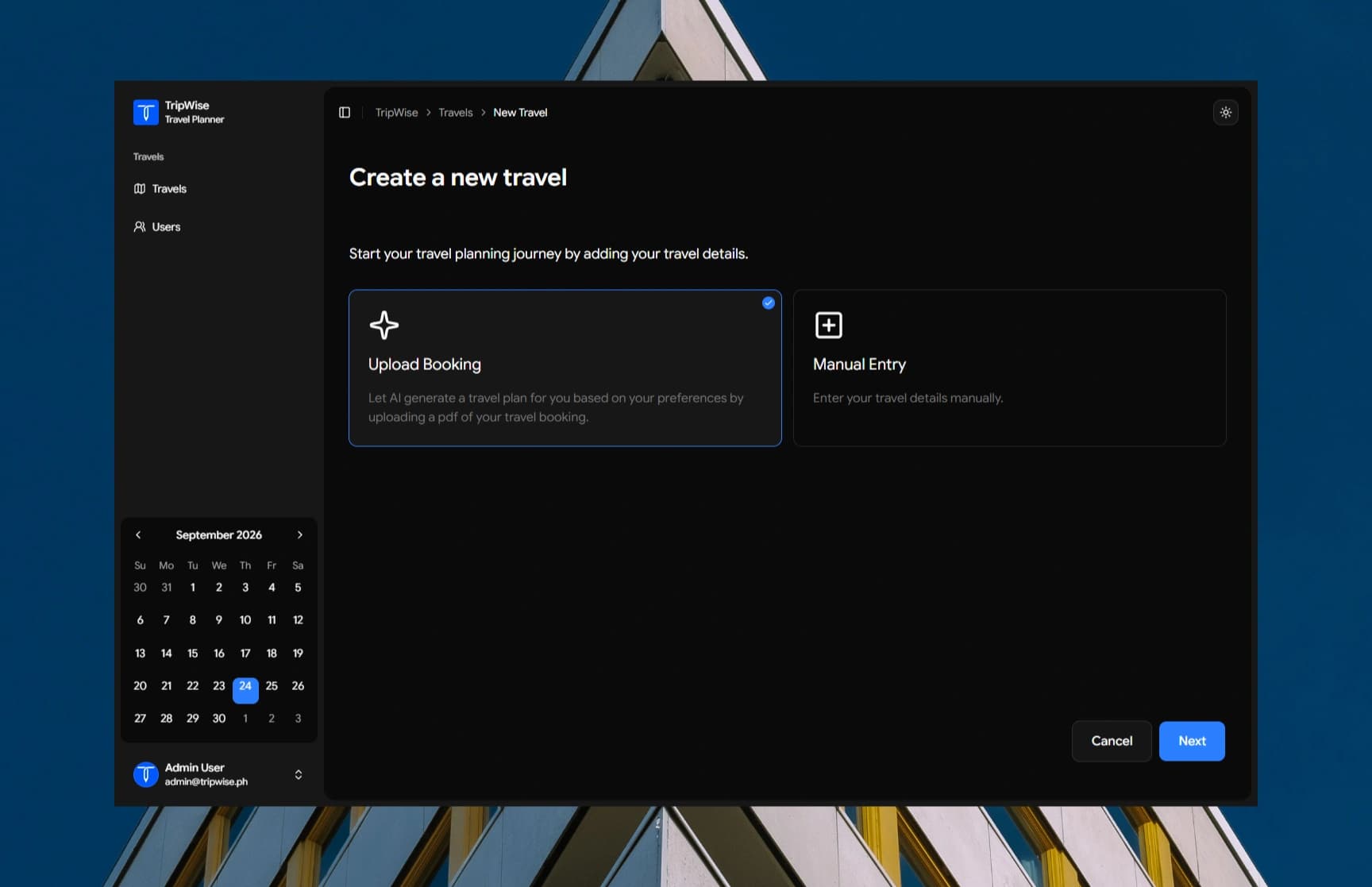Click the sparkle icon on Upload Booking
Viewport: 1372px width, 887px height.
click(x=384, y=325)
